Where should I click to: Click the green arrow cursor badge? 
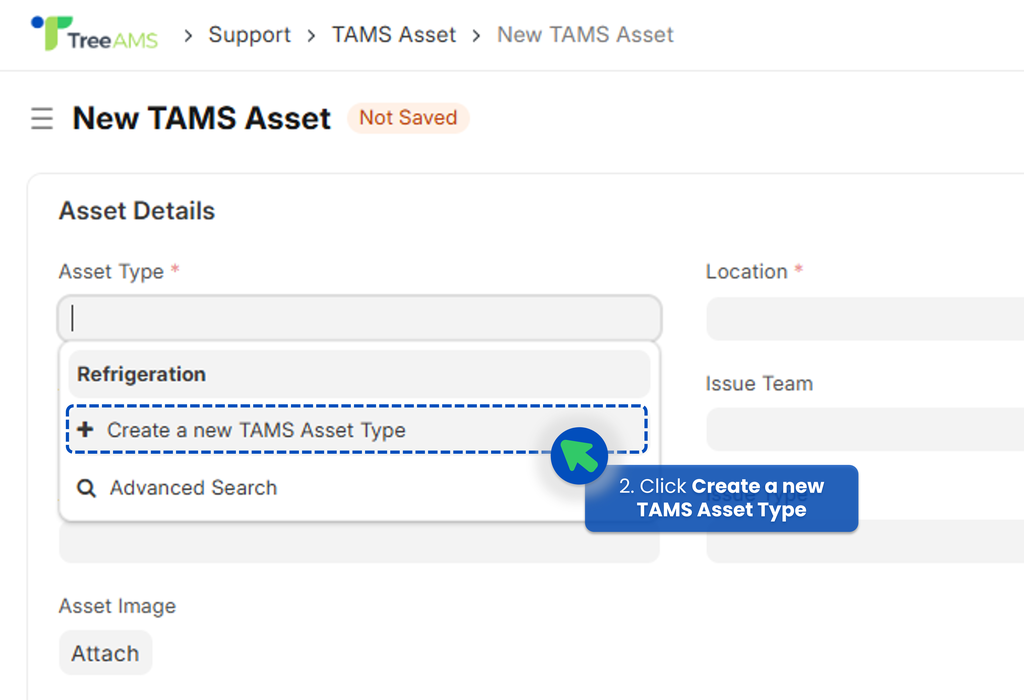(579, 456)
